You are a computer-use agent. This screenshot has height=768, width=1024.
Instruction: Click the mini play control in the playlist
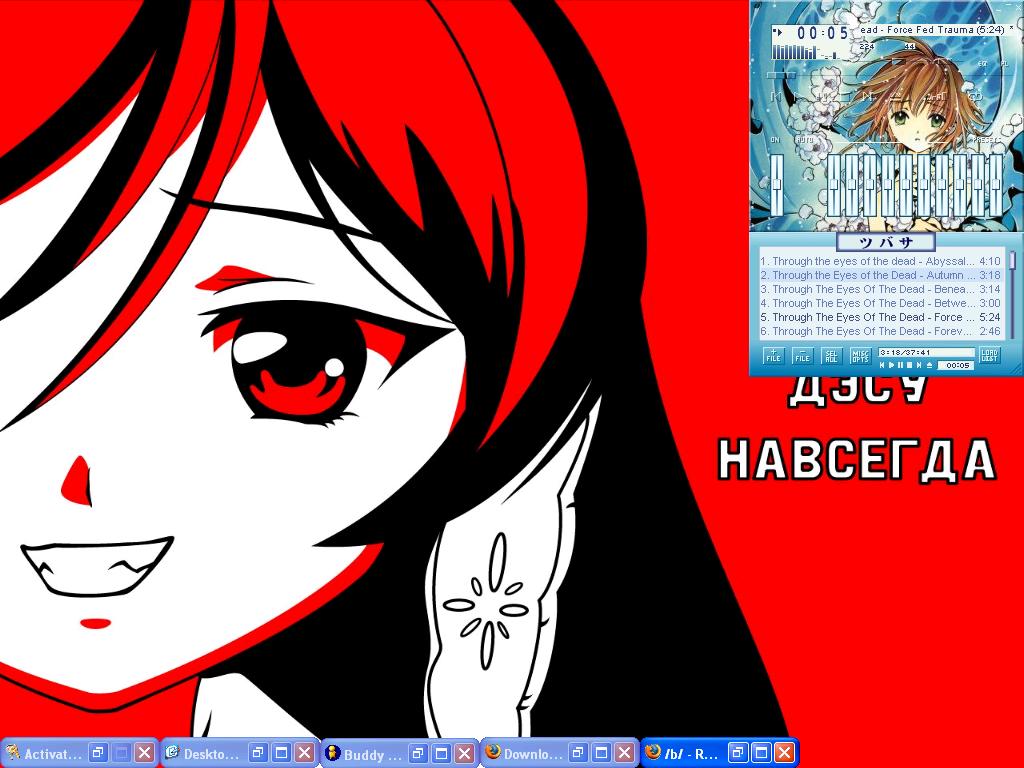pos(891,365)
